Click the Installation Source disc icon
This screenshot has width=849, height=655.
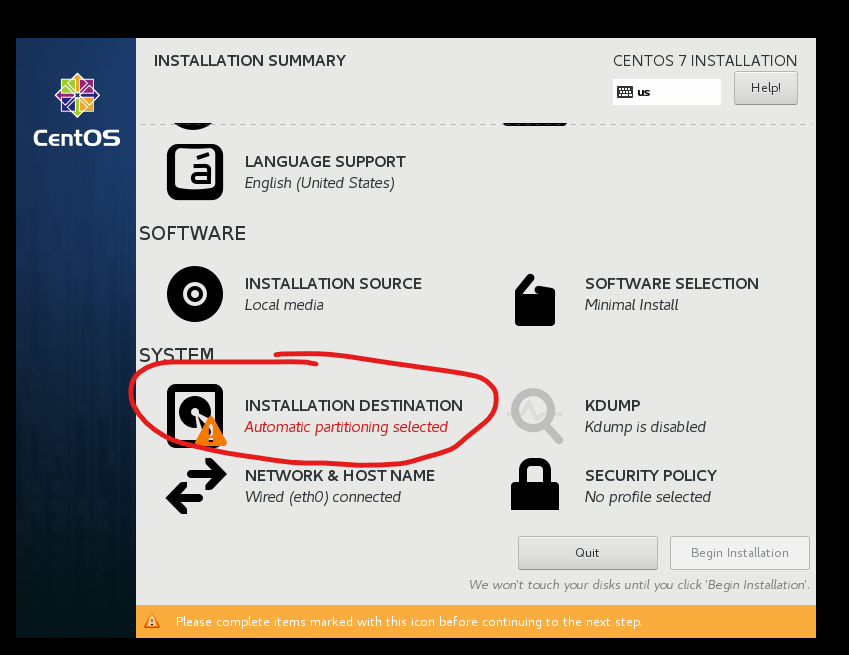click(195, 294)
